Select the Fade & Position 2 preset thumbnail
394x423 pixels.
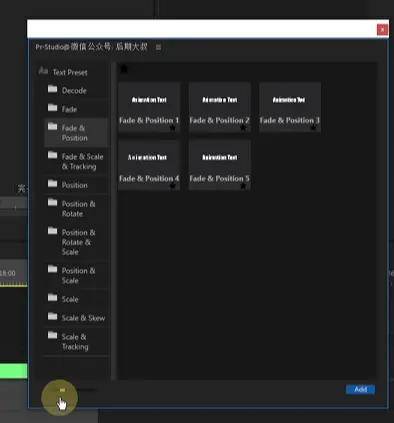point(220,107)
